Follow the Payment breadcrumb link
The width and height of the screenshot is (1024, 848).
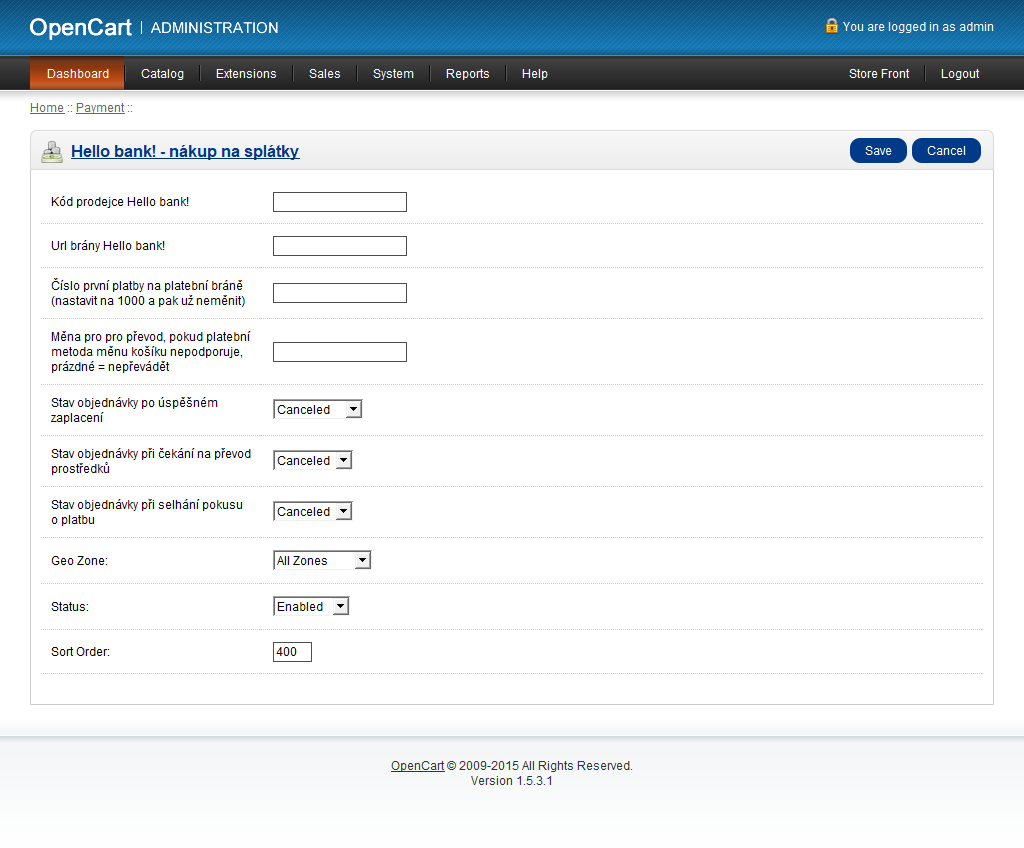pos(100,108)
